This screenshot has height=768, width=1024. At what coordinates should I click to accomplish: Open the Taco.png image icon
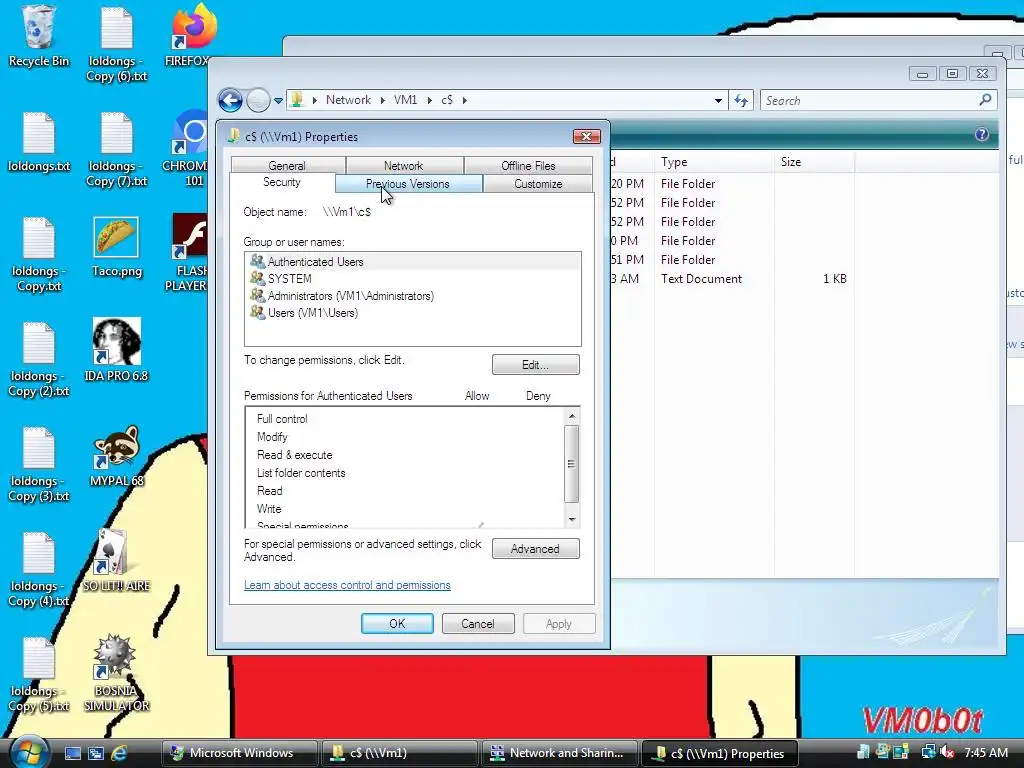[116, 247]
